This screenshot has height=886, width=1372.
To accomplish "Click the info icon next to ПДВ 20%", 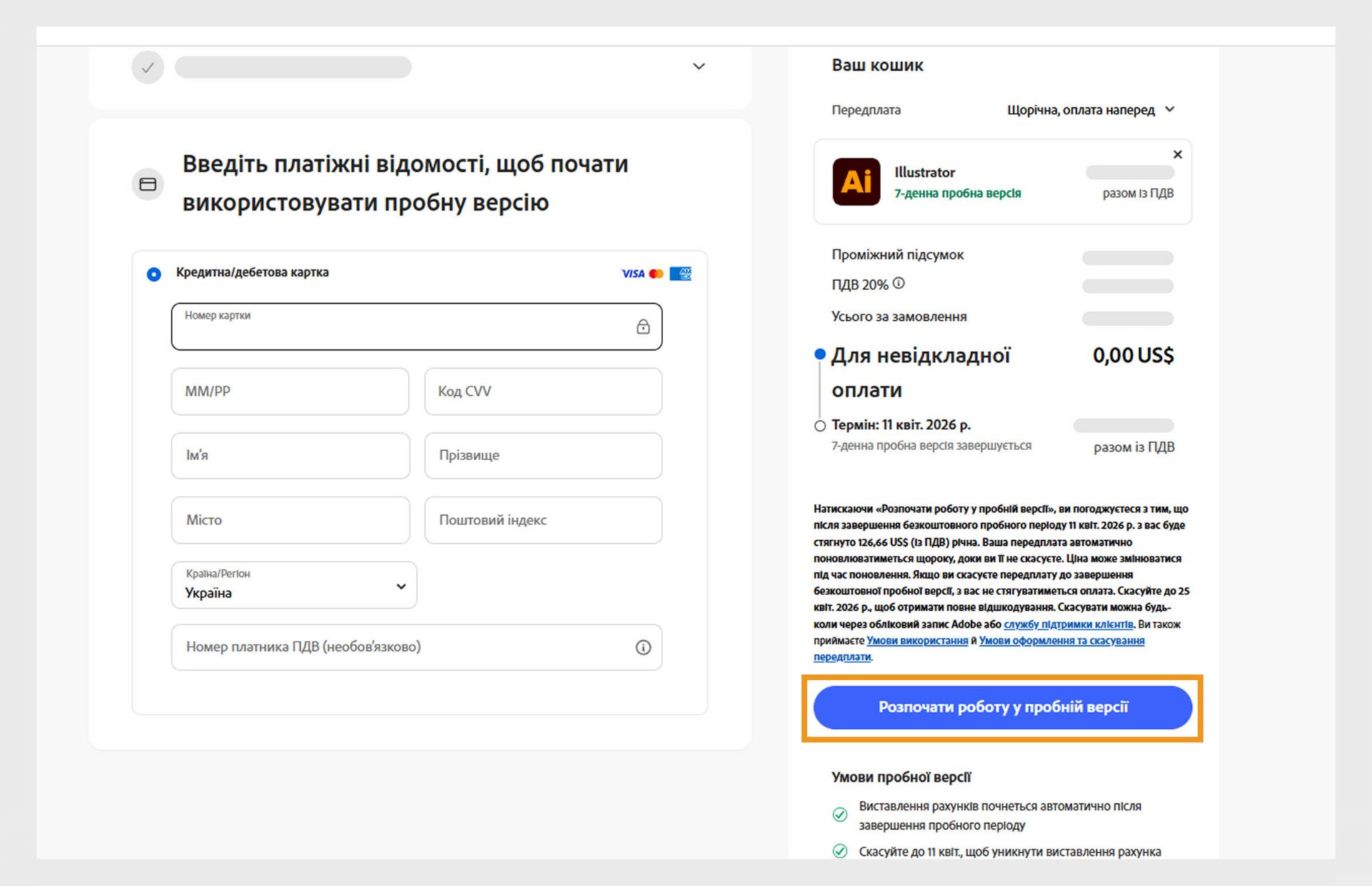I will click(899, 284).
